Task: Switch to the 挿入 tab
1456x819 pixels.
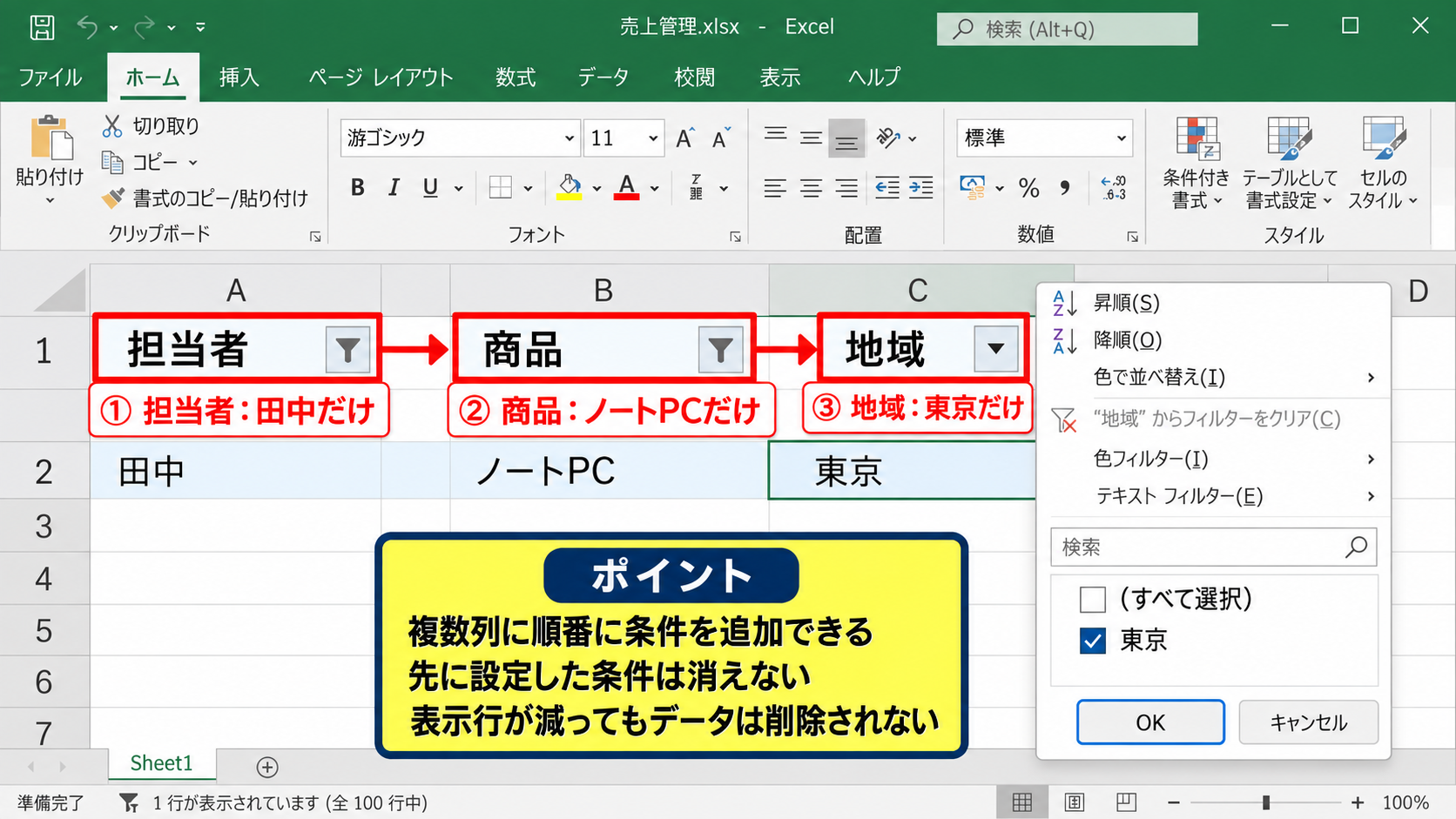Action: pos(239,77)
